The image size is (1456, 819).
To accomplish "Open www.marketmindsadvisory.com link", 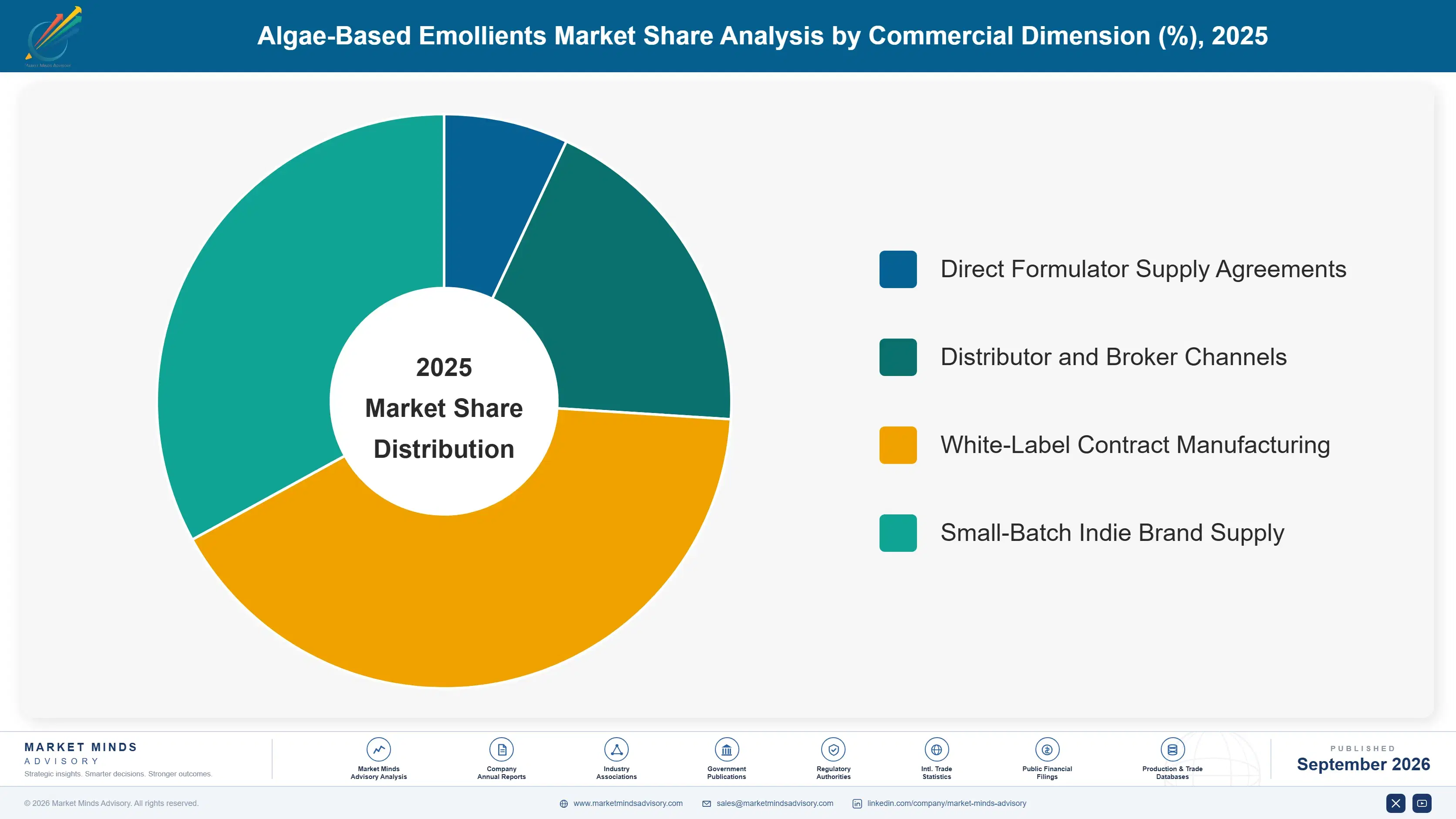I will click(628, 803).
